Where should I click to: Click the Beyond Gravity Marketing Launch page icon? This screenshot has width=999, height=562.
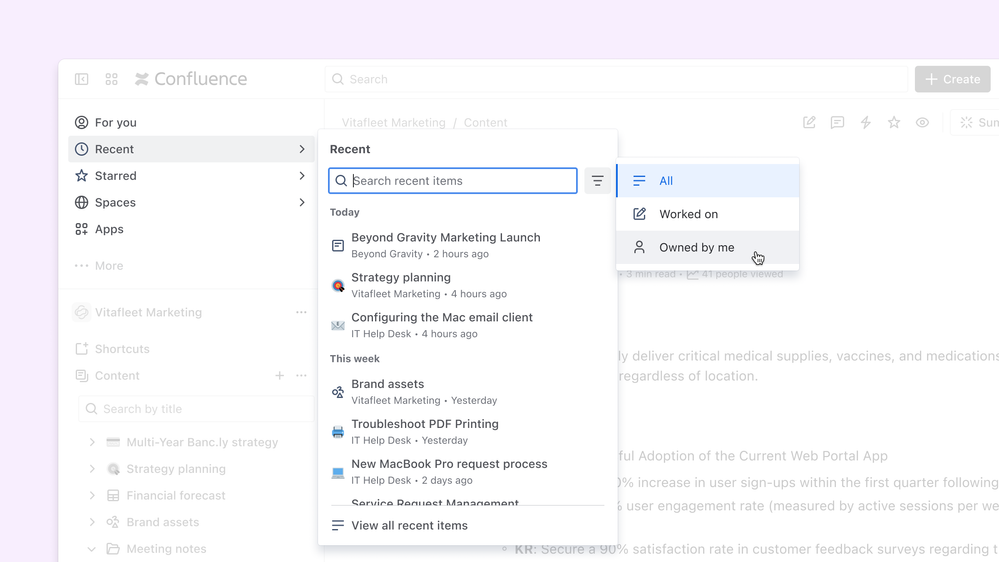pyautogui.click(x=338, y=245)
